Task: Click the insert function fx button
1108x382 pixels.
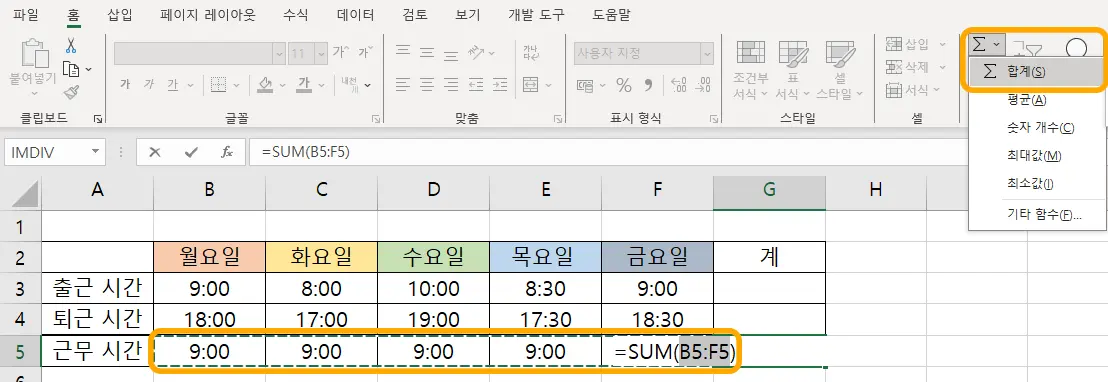Action: (x=227, y=152)
